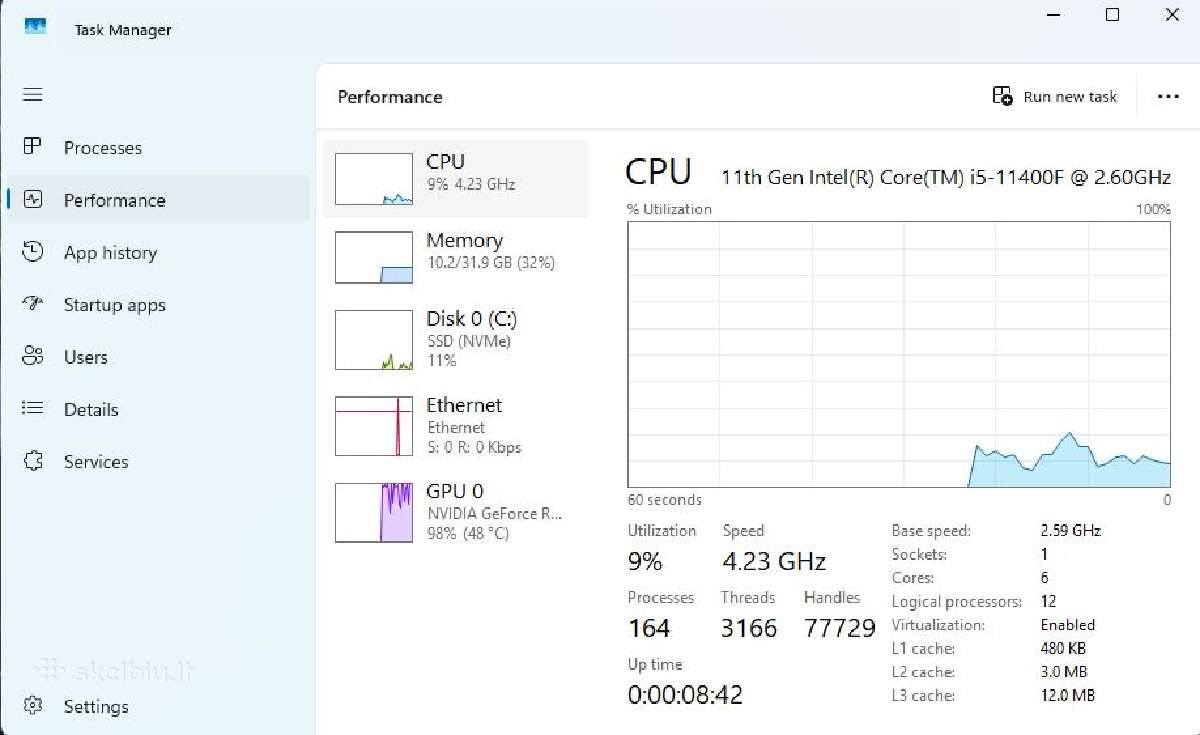The height and width of the screenshot is (735, 1200).
Task: Select the Memory usage graph thumbnail
Action: click(373, 257)
